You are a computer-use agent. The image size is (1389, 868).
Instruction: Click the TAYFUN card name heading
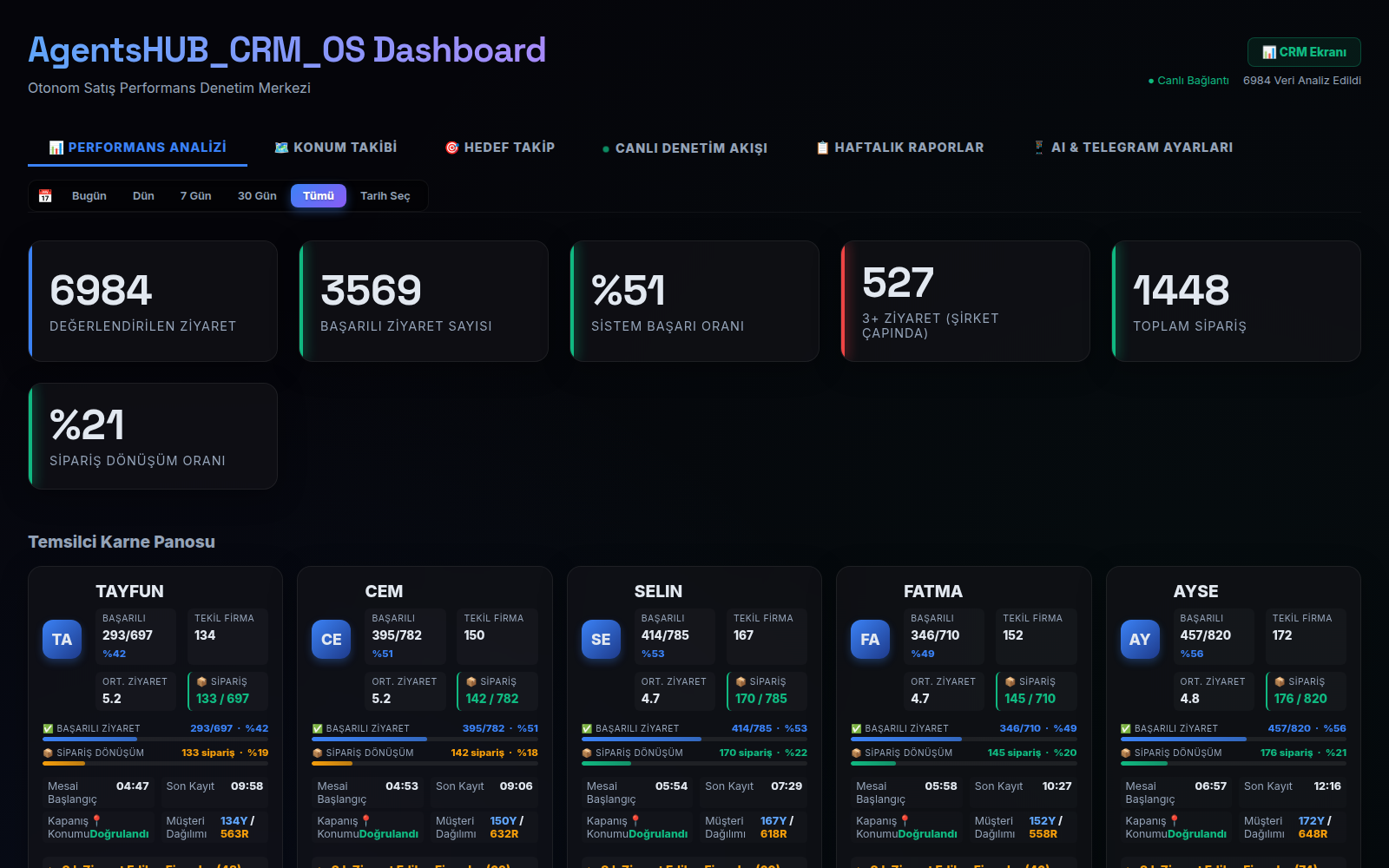(129, 591)
